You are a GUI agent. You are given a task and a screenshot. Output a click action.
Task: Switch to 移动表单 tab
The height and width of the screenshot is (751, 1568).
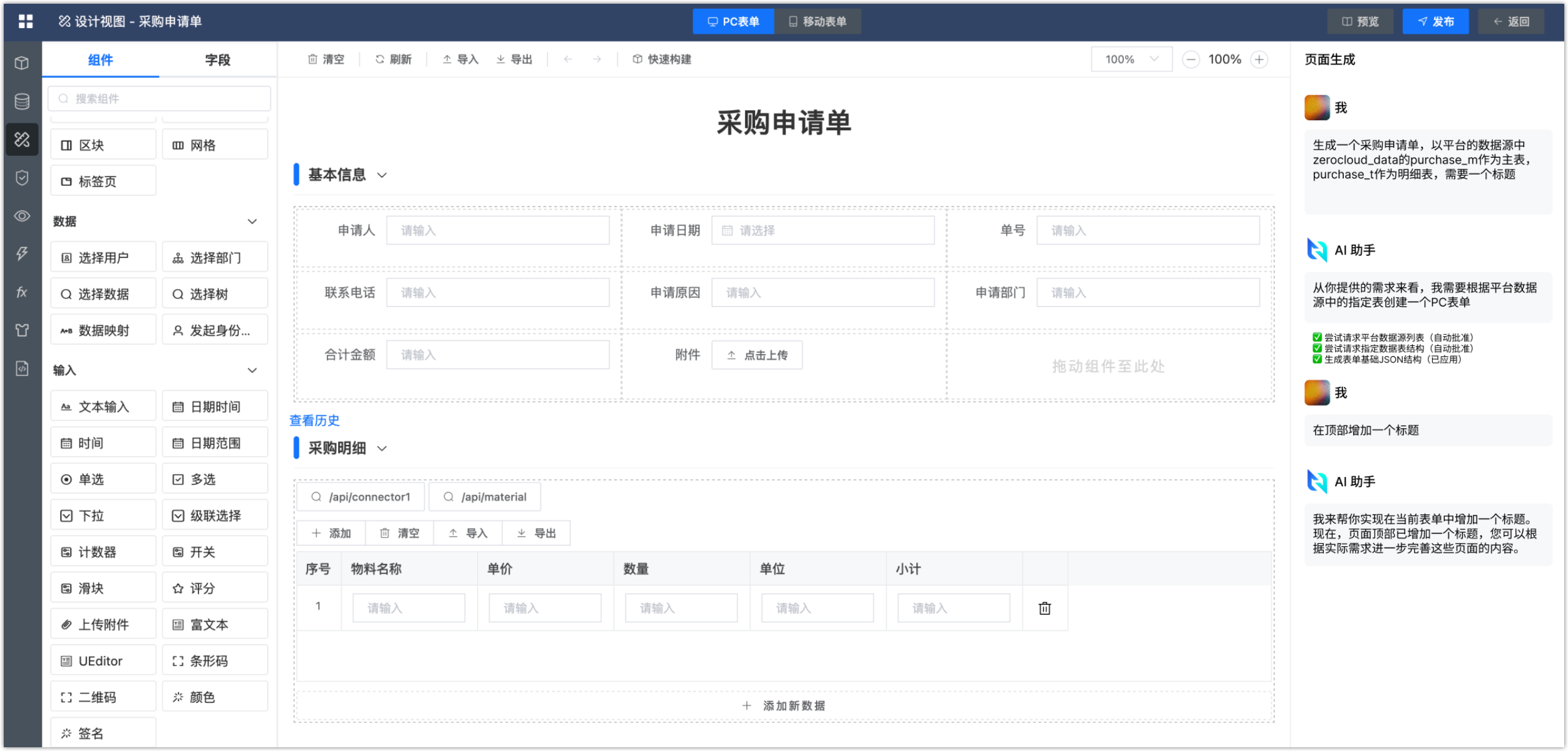817,21
